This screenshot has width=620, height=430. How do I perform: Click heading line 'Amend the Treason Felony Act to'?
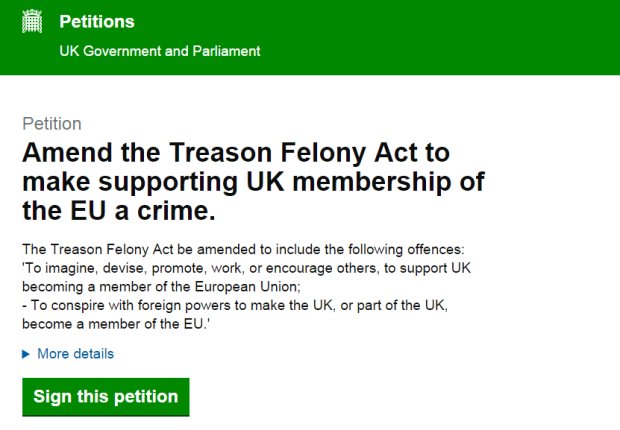pos(236,153)
